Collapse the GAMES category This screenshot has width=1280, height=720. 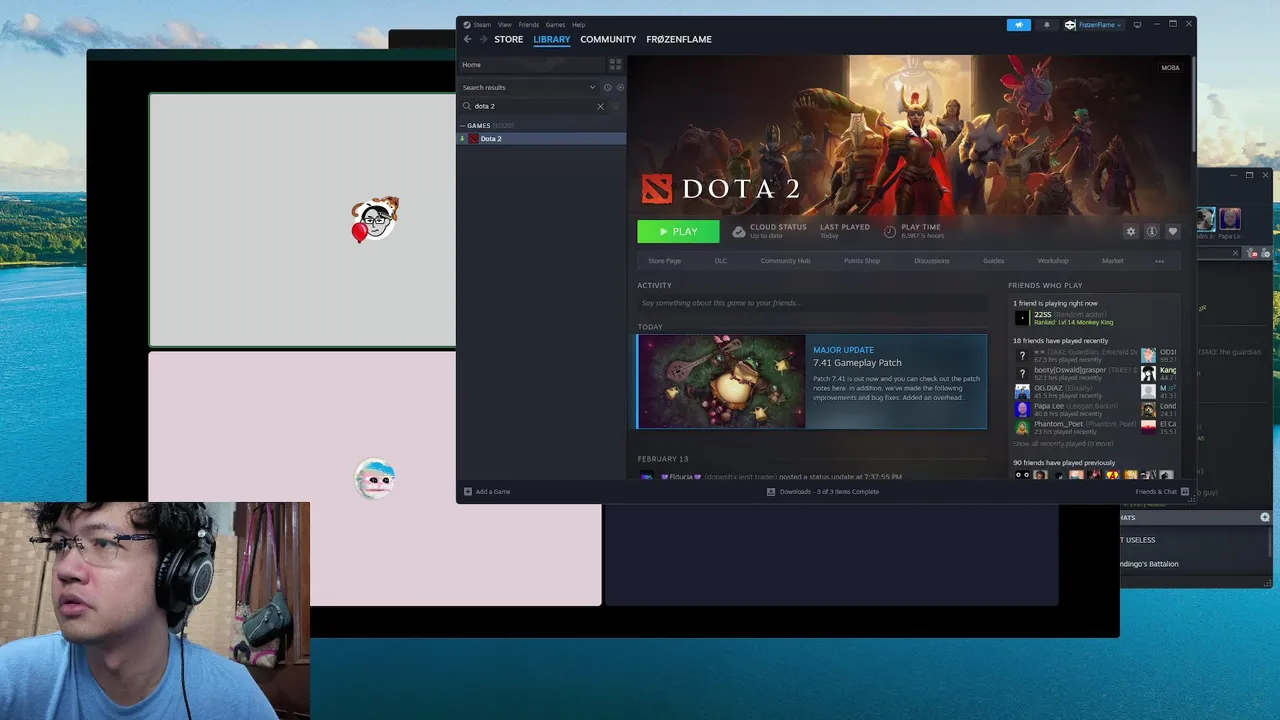coord(462,126)
